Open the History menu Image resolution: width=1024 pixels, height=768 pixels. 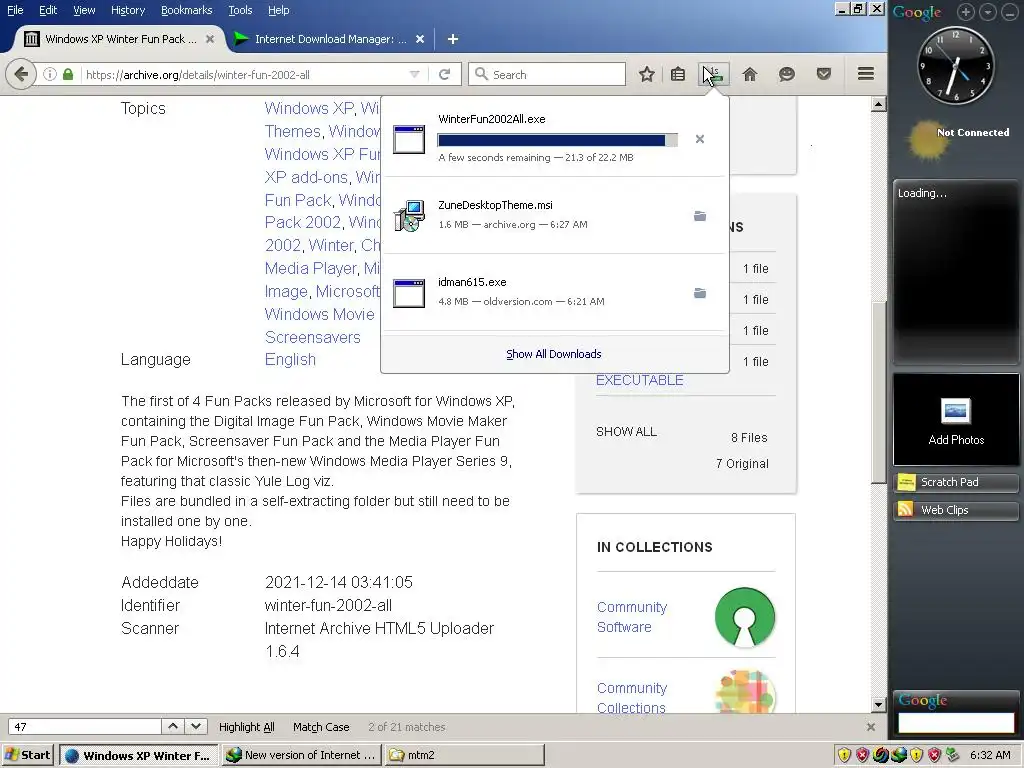coord(127,10)
